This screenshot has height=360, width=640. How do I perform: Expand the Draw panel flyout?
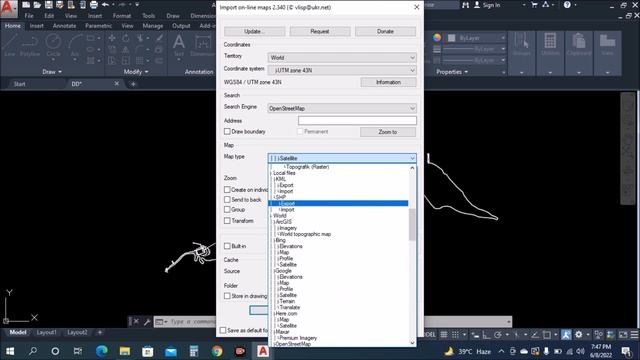click(52, 72)
